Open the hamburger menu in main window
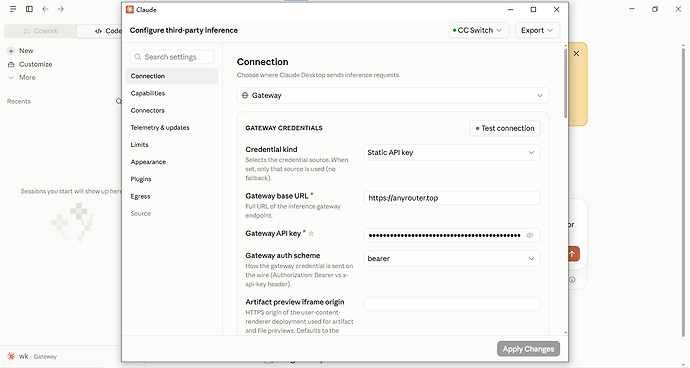 pos(13,9)
